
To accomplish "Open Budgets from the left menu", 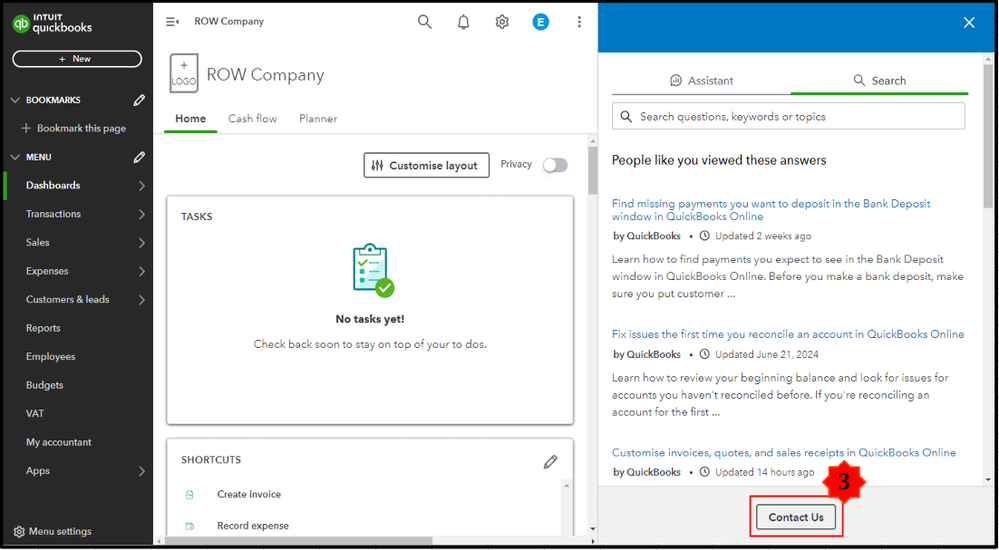I will point(45,385).
